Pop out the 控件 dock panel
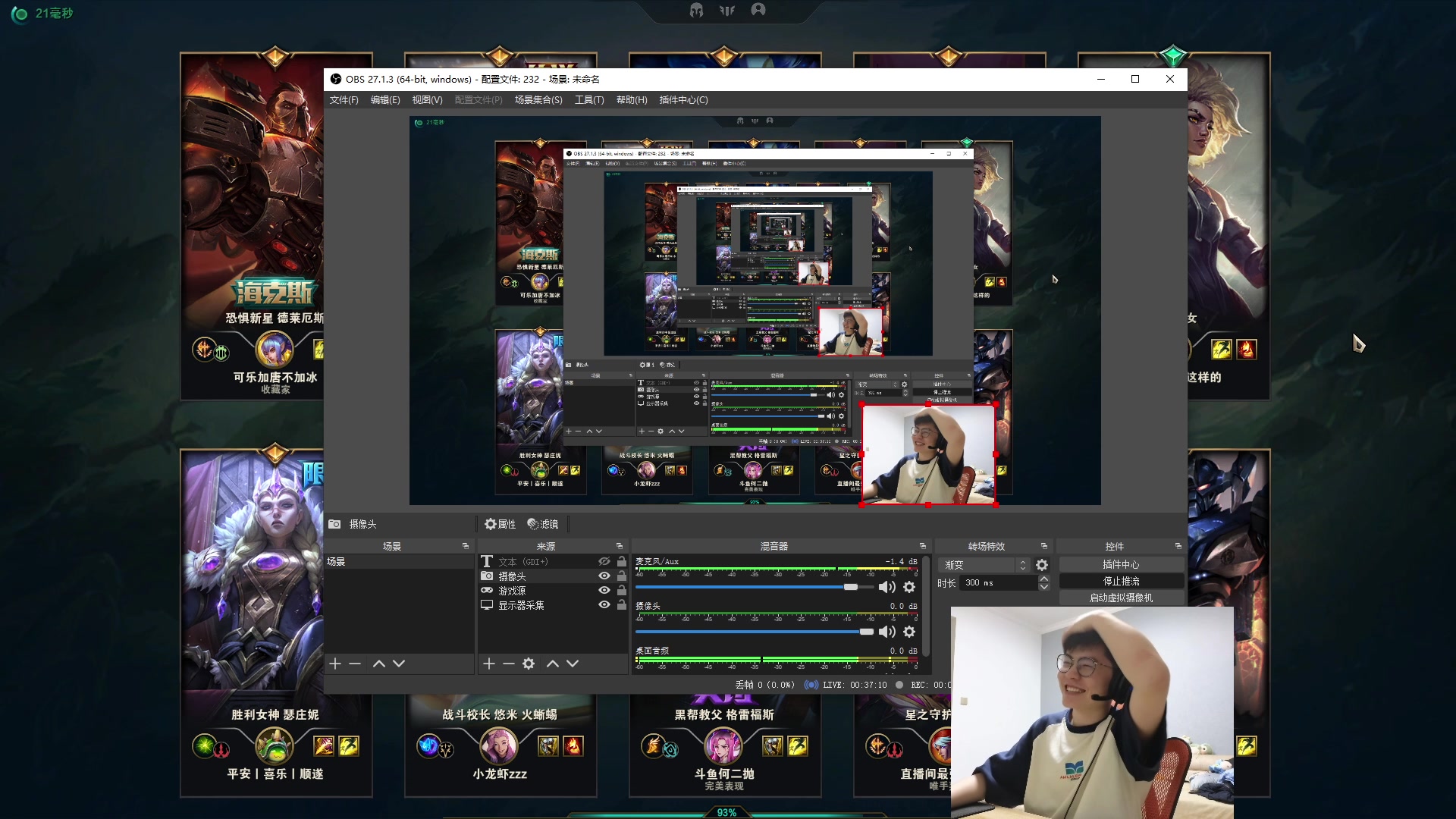This screenshot has width=1456, height=819. (1178, 546)
